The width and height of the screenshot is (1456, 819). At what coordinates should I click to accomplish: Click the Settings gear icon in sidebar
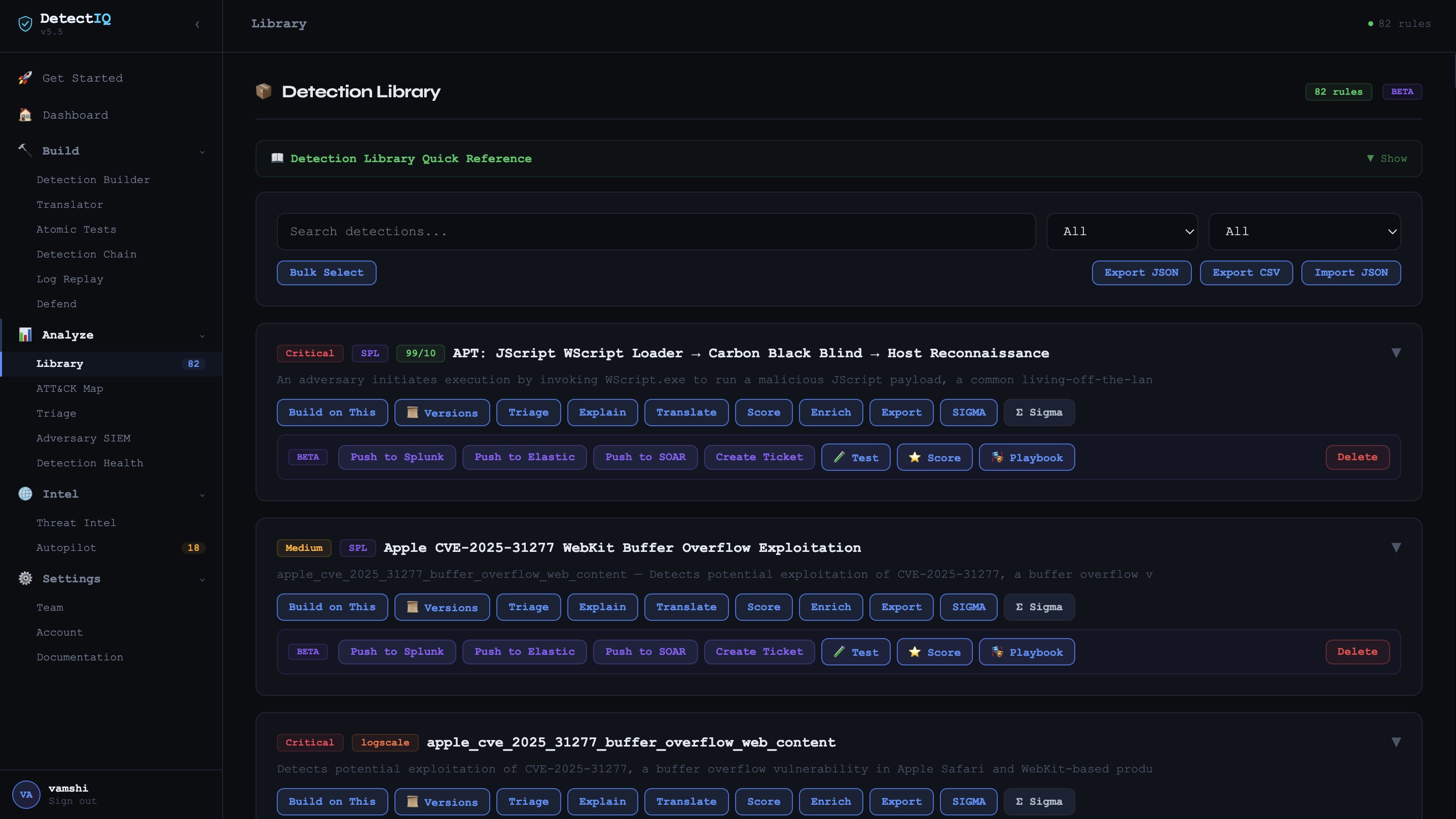(25, 578)
